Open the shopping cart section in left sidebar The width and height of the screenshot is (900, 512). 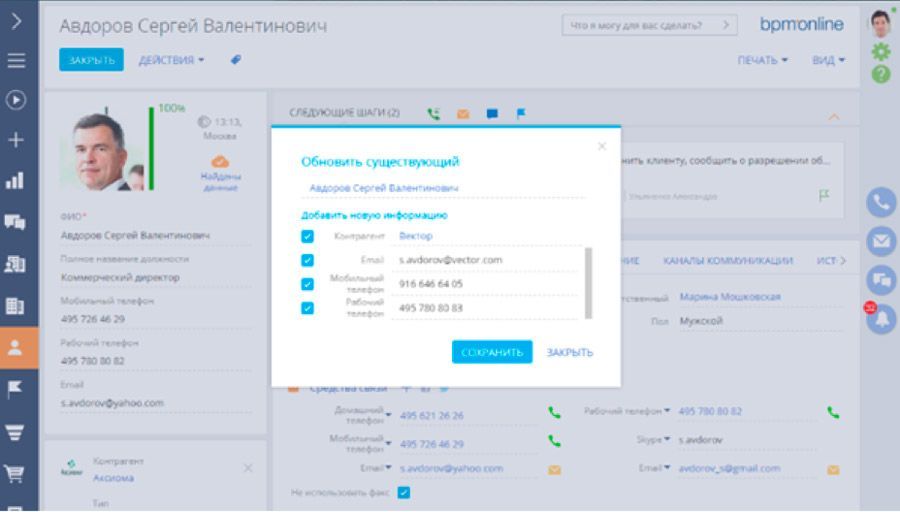[16, 474]
